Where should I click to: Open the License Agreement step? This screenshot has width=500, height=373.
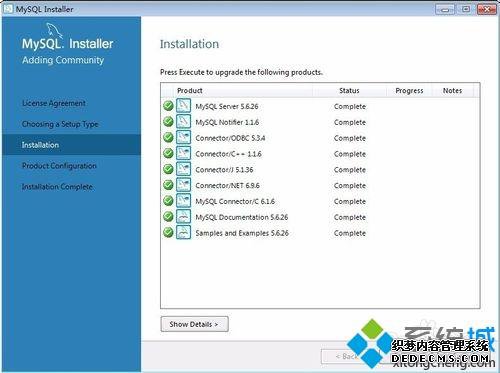[x=54, y=103]
